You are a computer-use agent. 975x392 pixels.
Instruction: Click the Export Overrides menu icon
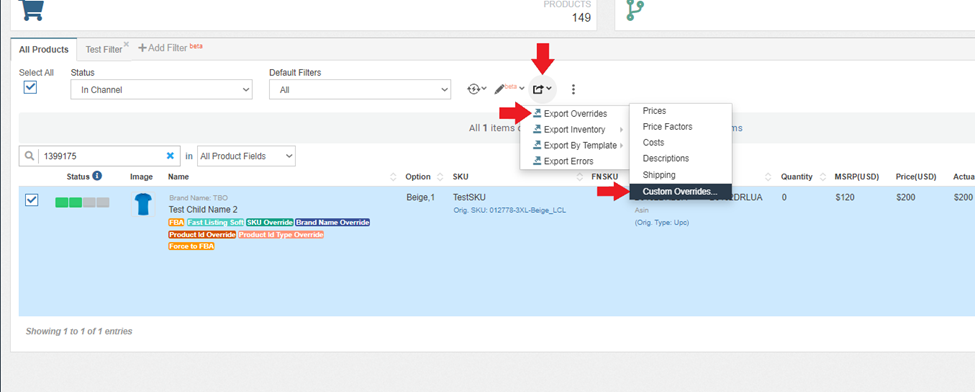click(x=538, y=113)
